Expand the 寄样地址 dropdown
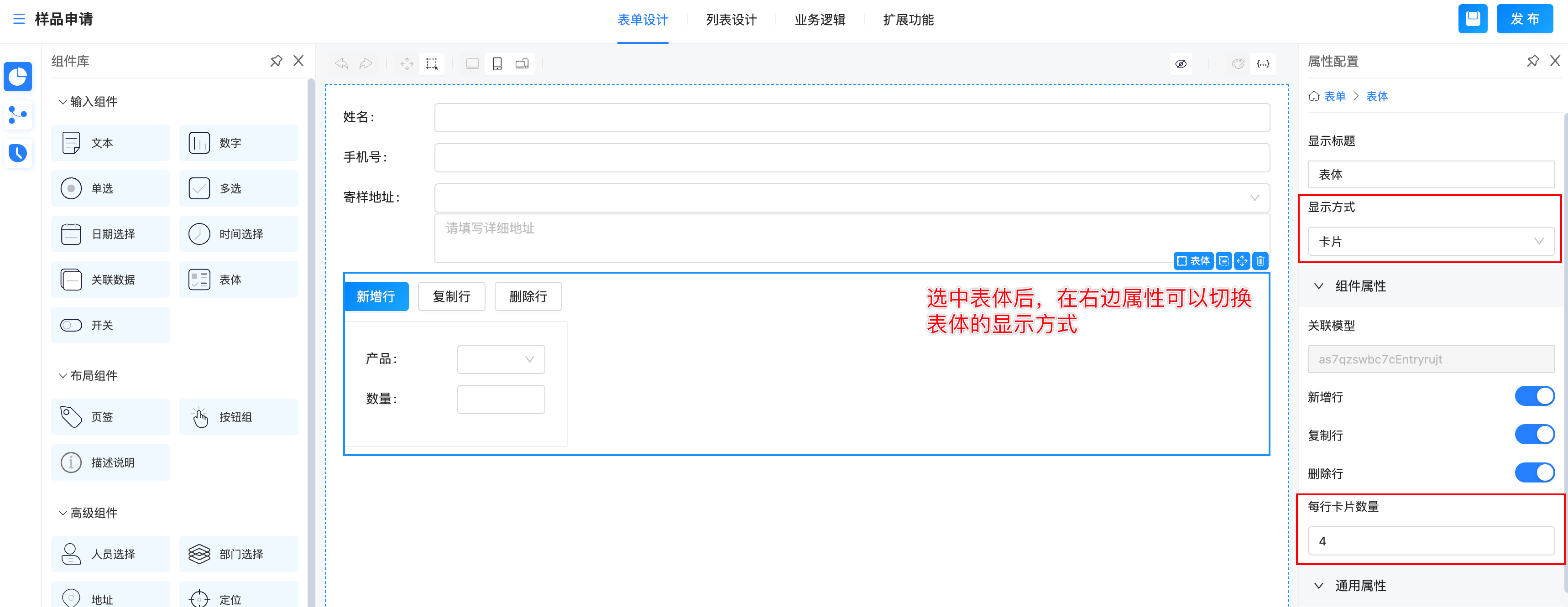The height and width of the screenshot is (607, 1568). (852, 197)
